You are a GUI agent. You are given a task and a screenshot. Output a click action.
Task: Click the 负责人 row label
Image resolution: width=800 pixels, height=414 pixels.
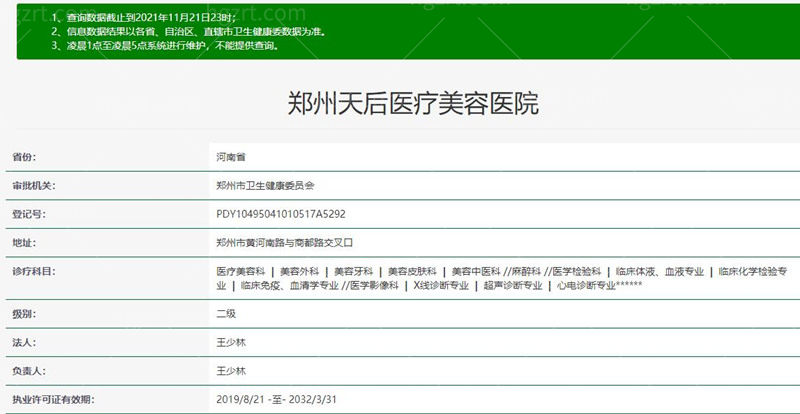(29, 371)
